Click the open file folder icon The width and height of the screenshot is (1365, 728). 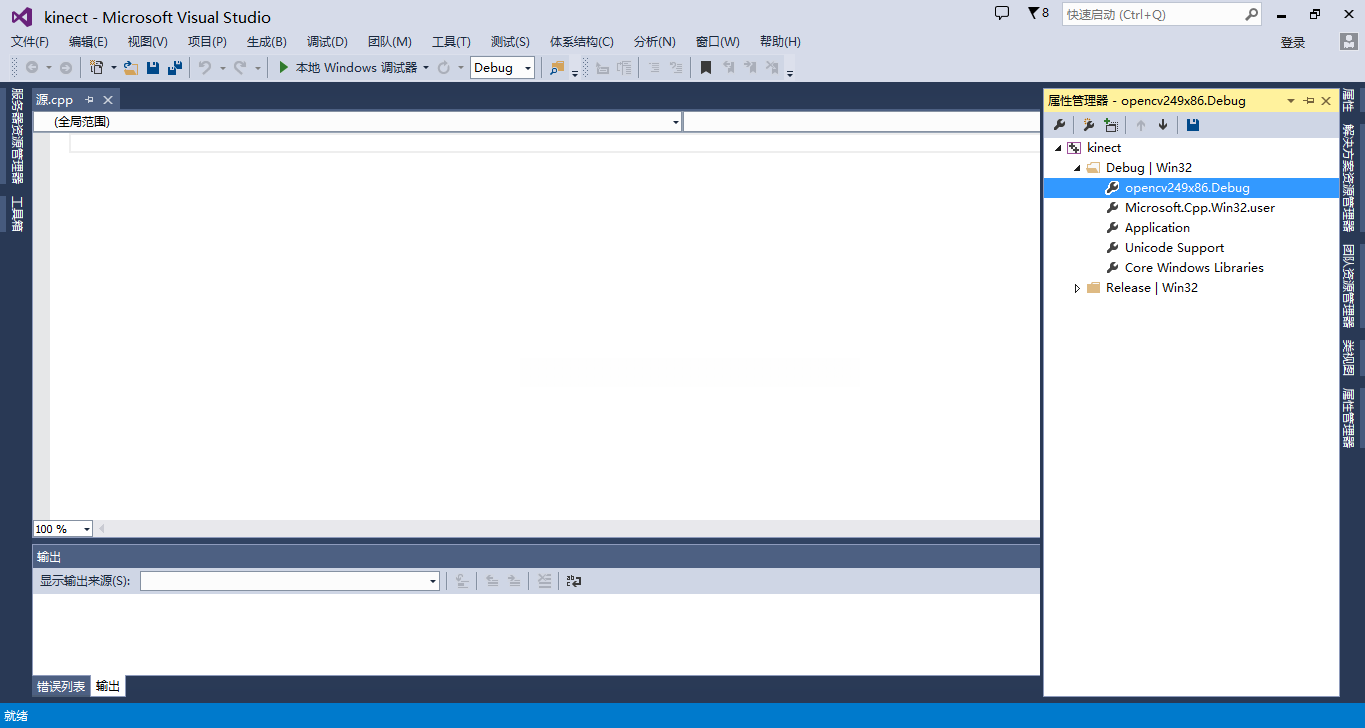[130, 68]
